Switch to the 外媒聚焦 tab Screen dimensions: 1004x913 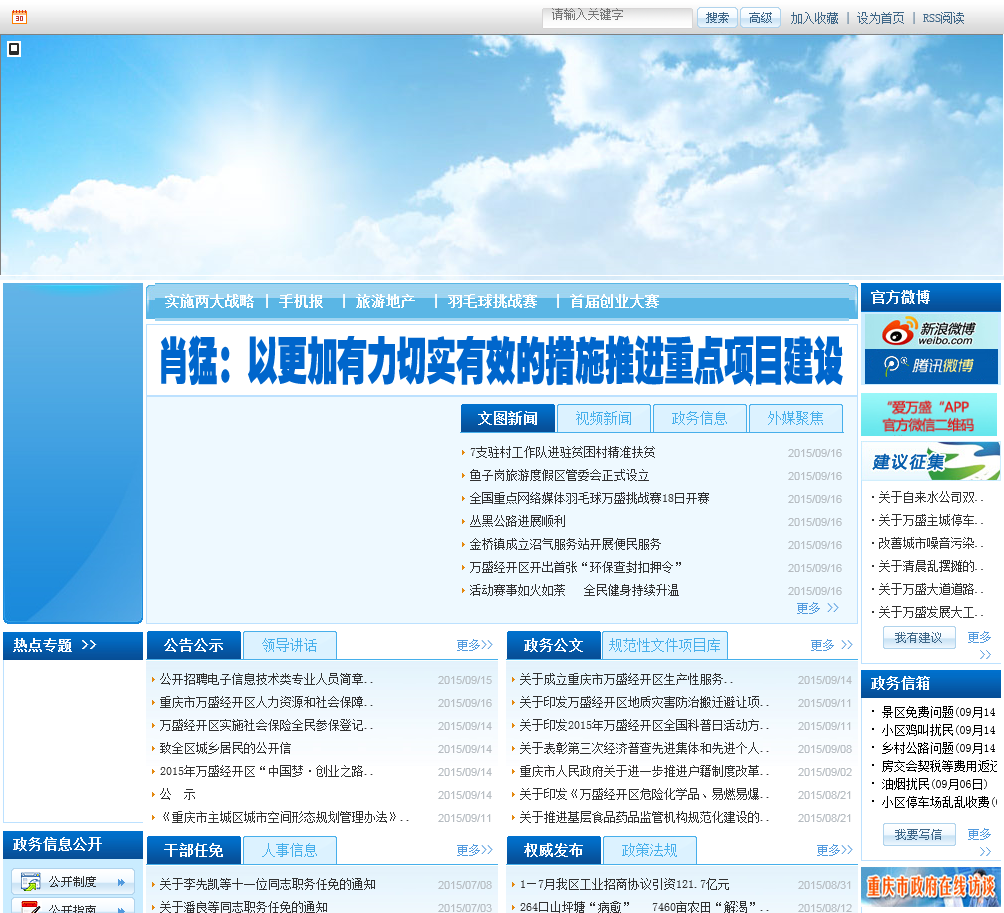pos(795,418)
